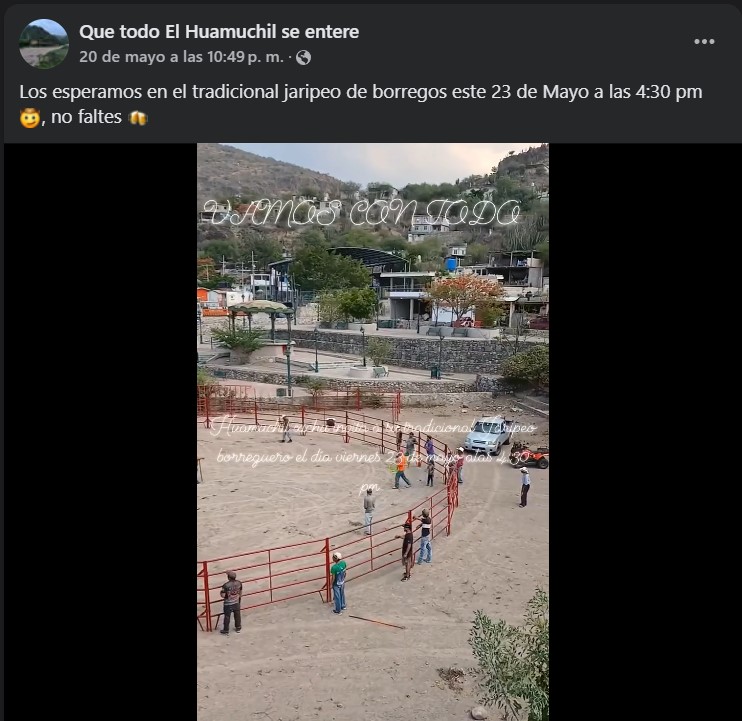The height and width of the screenshot is (721, 742).
Task: Click the man in dark shirt at fence corner
Action: 231,602
